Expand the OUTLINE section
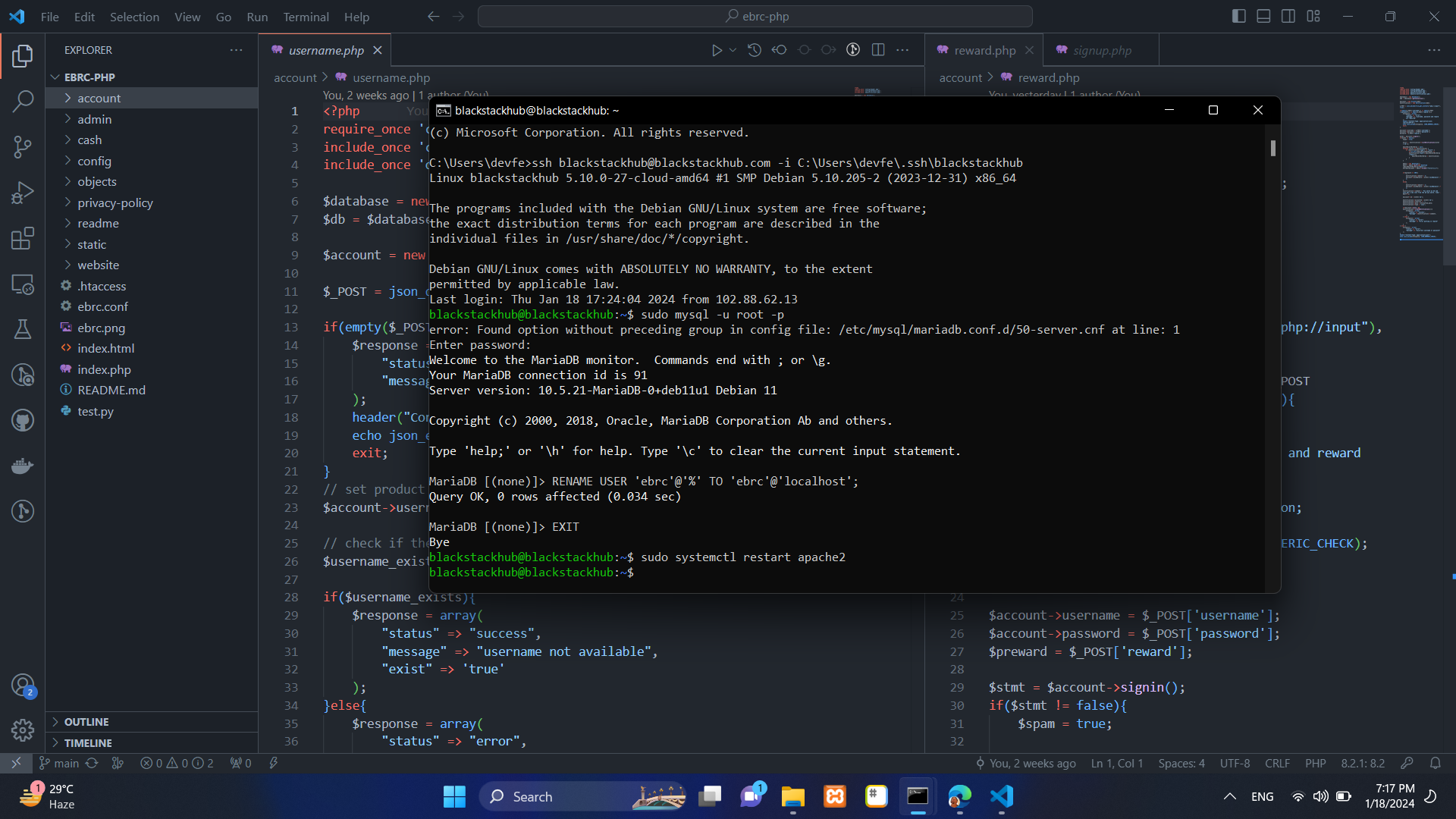This screenshot has width=1456, height=819. [86, 722]
